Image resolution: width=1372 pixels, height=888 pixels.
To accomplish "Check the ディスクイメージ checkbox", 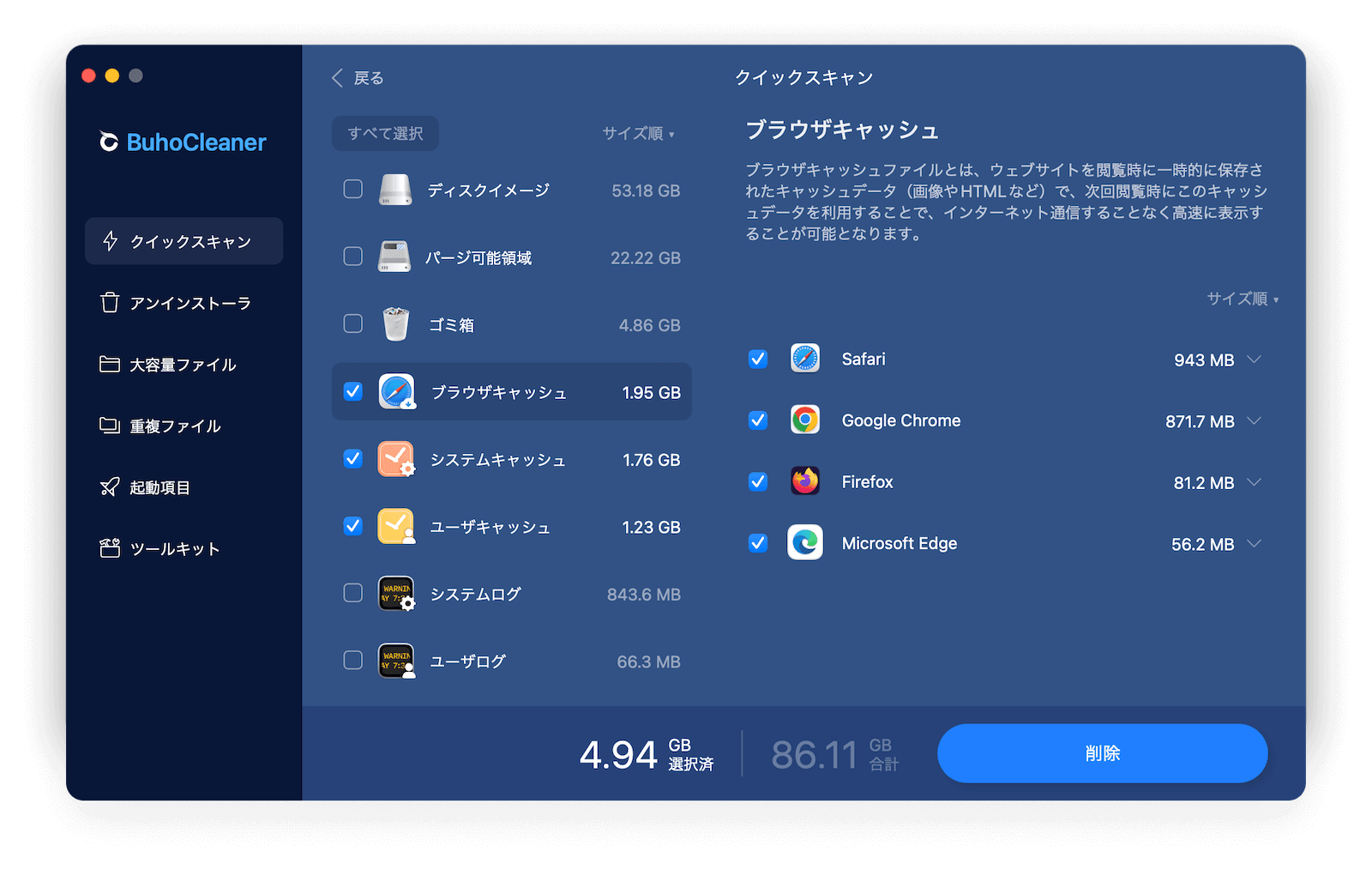I will tap(353, 189).
